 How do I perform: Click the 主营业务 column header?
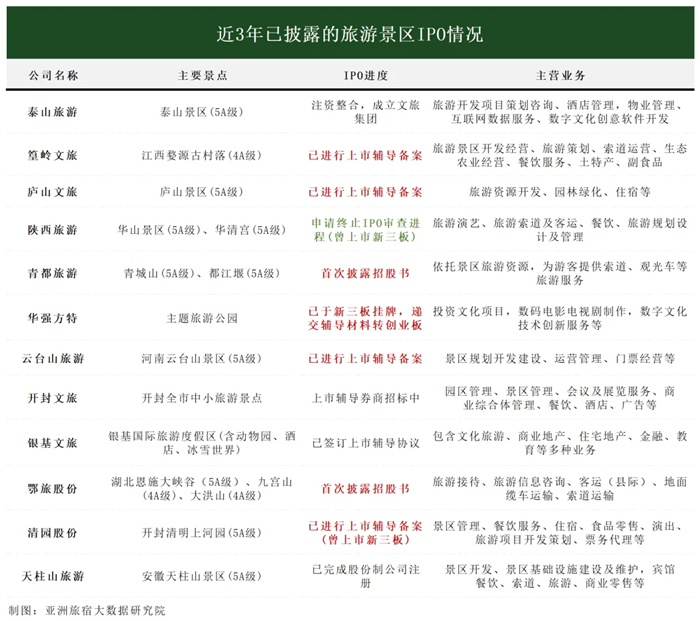(560, 75)
